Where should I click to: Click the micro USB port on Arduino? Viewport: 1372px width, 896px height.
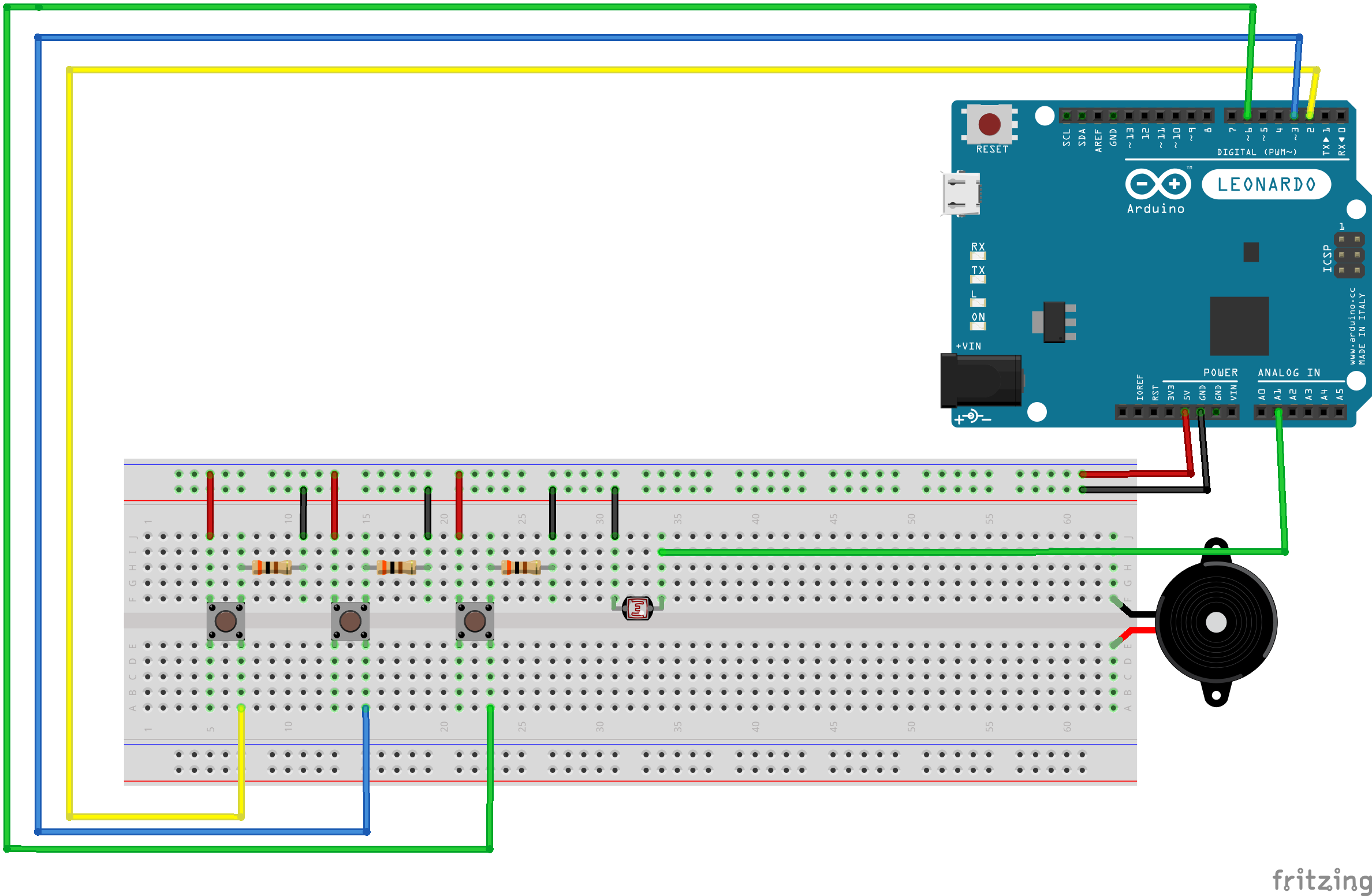(x=960, y=194)
